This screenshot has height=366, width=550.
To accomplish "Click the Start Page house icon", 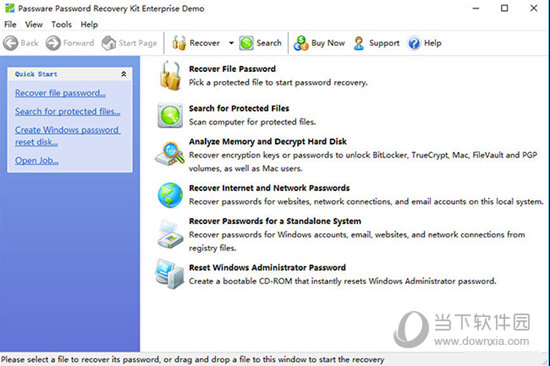I will coord(109,43).
